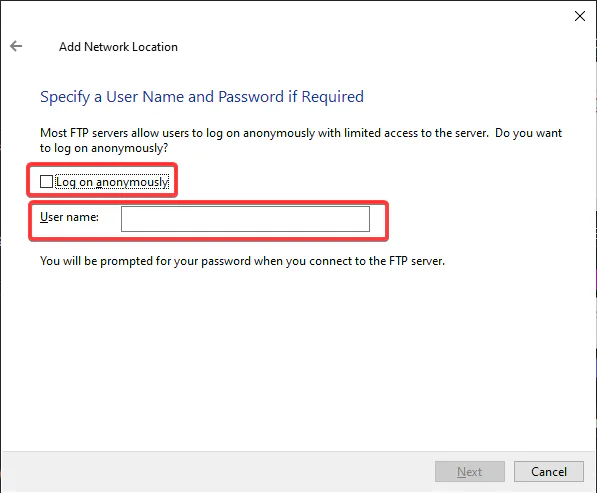
Task: Click the 'You will be prompted' password note
Action: click(242, 261)
